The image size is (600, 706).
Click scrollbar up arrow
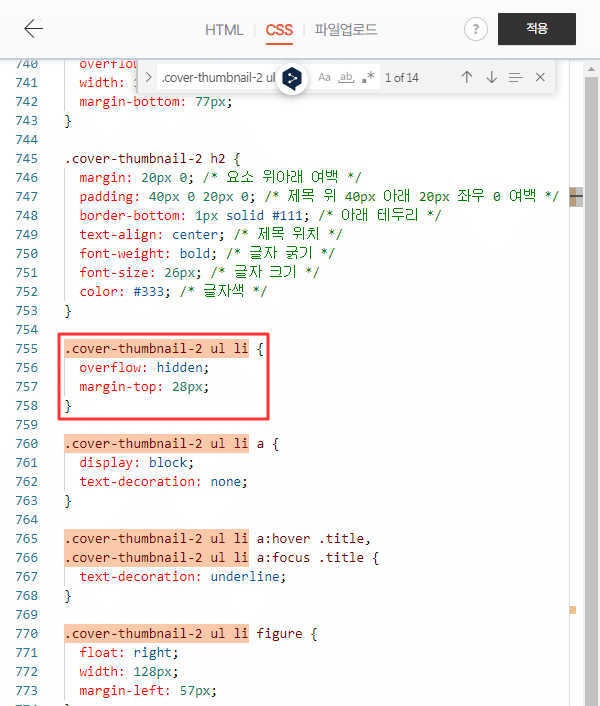[x=591, y=69]
